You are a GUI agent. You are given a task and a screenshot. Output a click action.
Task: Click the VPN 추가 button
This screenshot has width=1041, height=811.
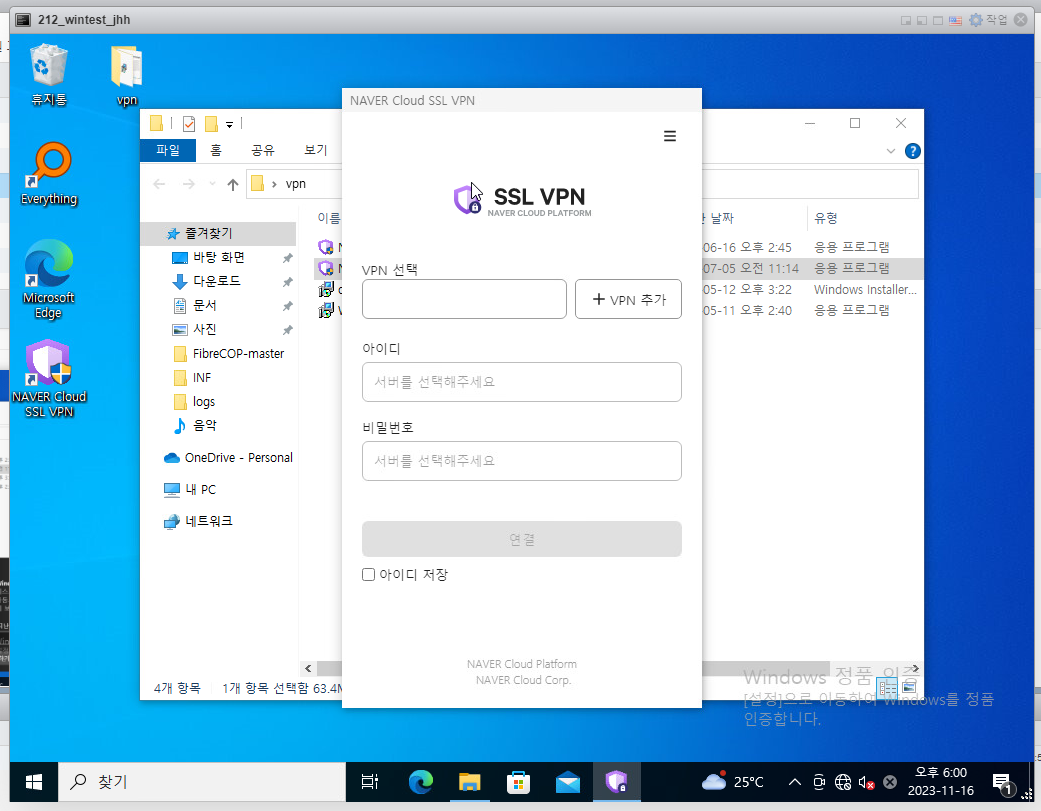click(x=628, y=299)
